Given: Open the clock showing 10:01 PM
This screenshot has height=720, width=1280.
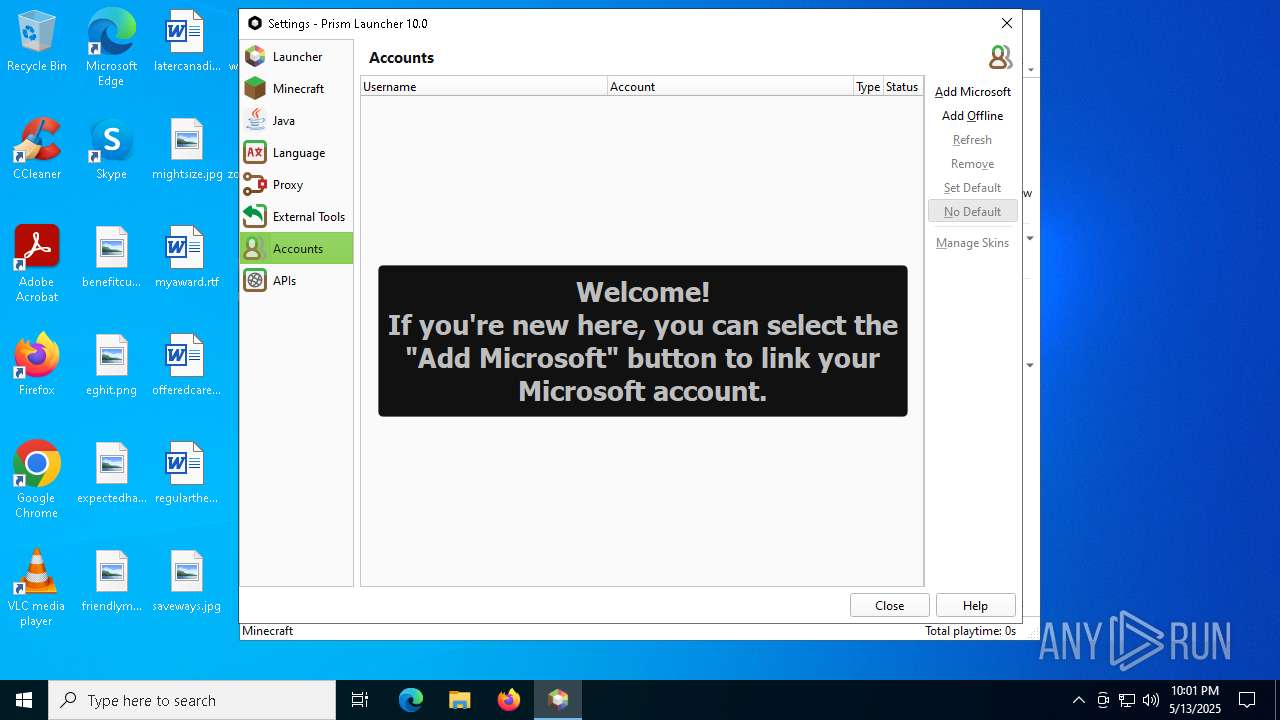Looking at the screenshot, I should coord(1195,700).
